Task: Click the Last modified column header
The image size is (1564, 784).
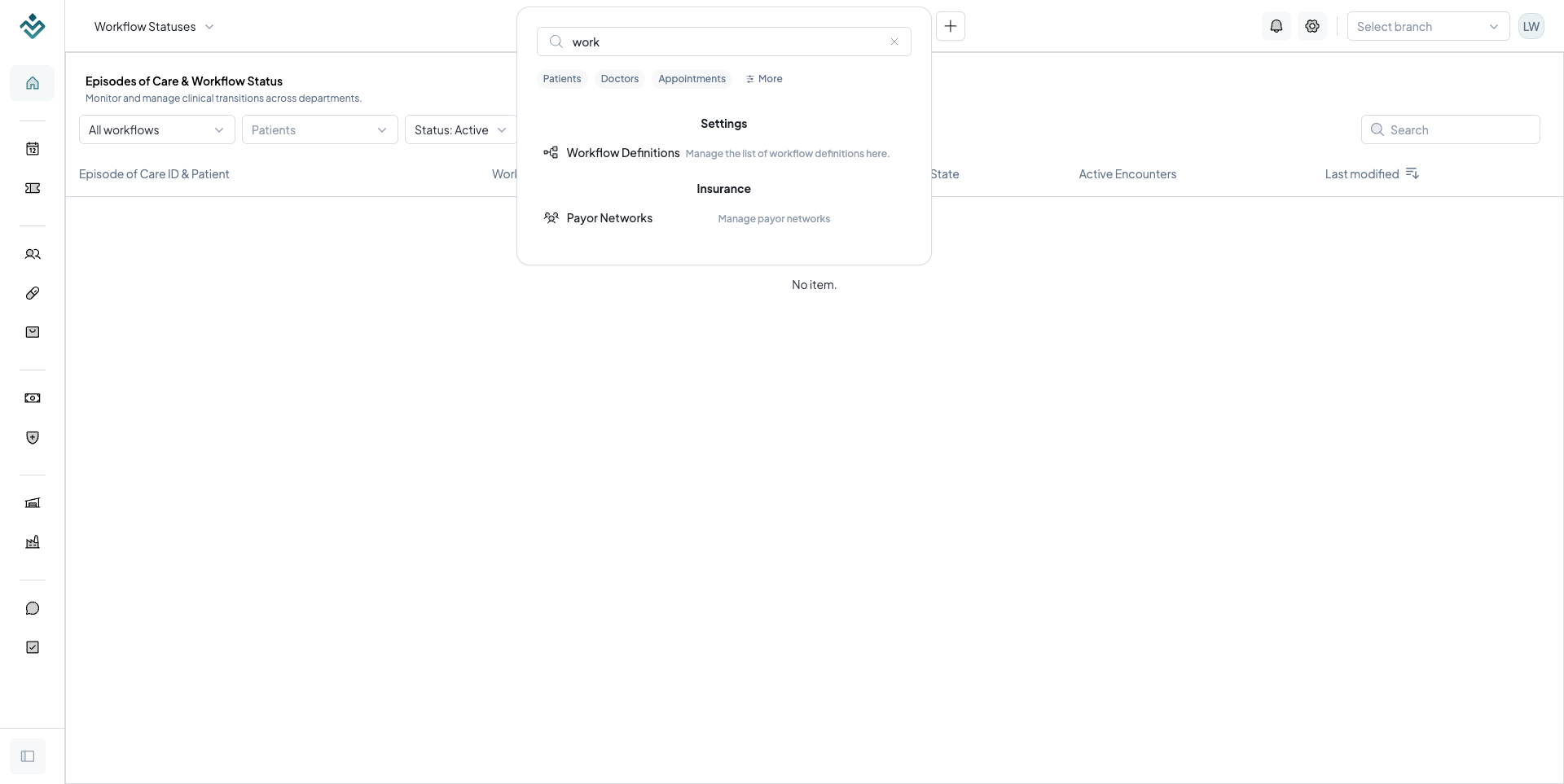Action: coord(1362,173)
